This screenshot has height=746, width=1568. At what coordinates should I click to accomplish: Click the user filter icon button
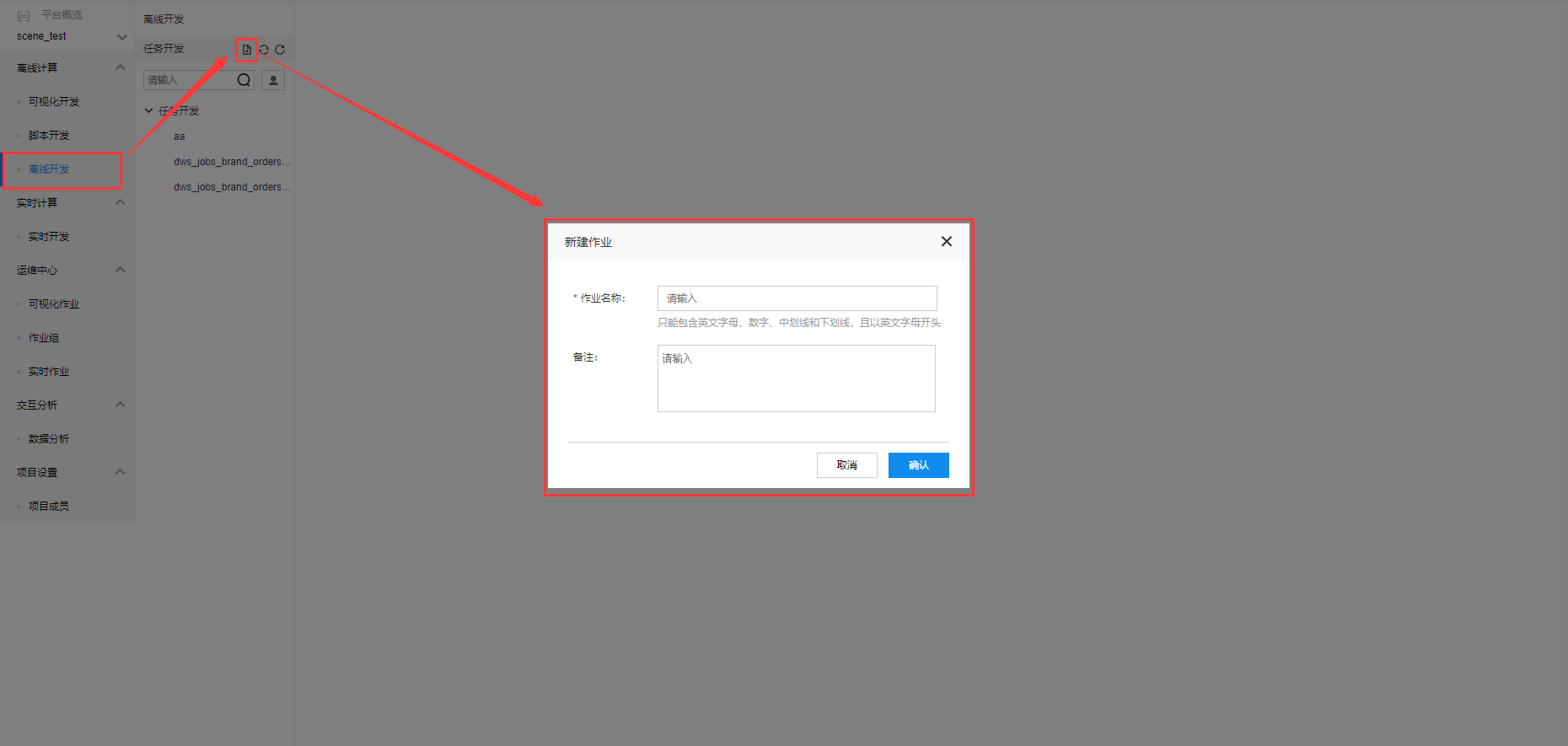pos(273,80)
